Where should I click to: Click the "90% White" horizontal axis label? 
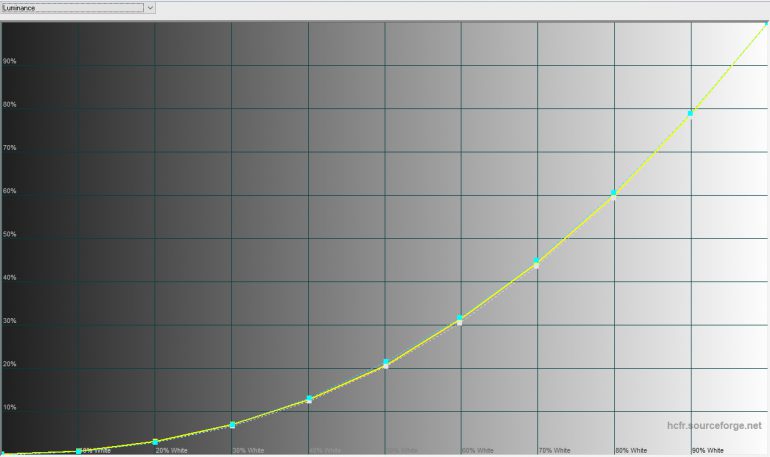[x=707, y=451]
